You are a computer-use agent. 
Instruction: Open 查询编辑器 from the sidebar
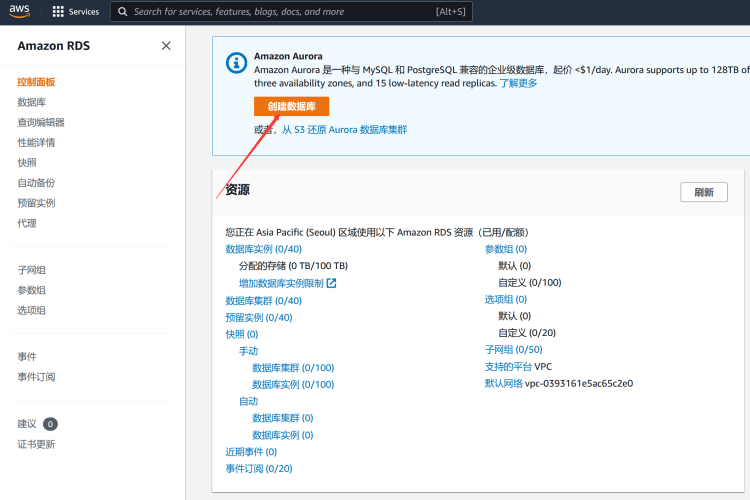tap(41, 122)
